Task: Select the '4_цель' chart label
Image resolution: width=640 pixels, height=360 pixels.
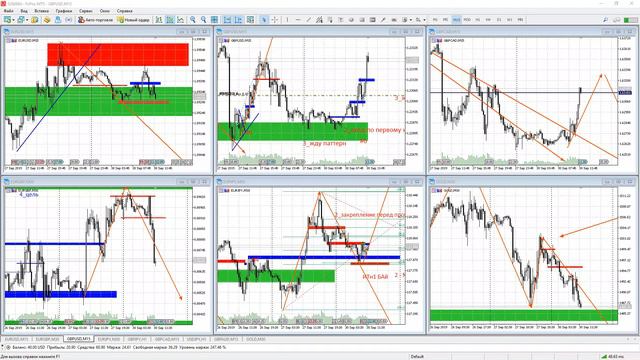Action: point(29,195)
